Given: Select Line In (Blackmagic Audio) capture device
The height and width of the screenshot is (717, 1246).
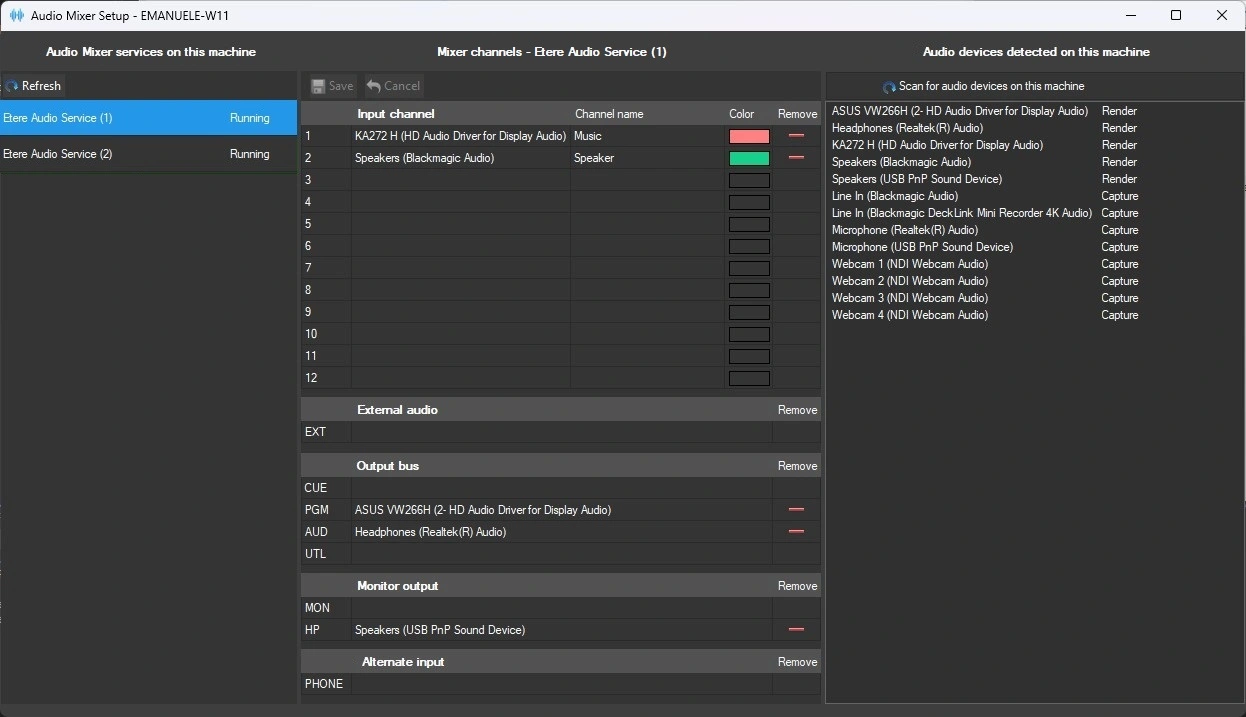Looking at the screenshot, I should pyautogui.click(x=894, y=196).
